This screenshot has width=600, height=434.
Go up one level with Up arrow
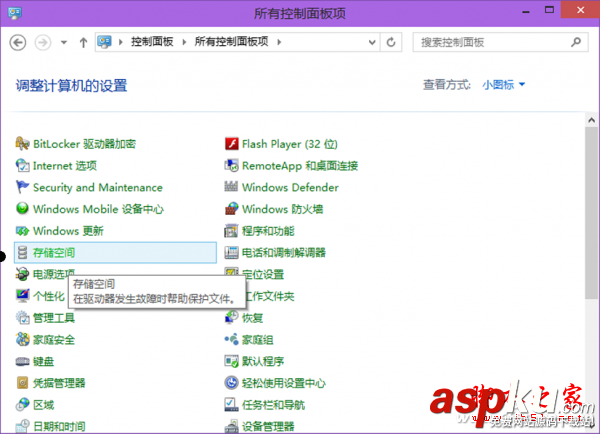[x=83, y=42]
